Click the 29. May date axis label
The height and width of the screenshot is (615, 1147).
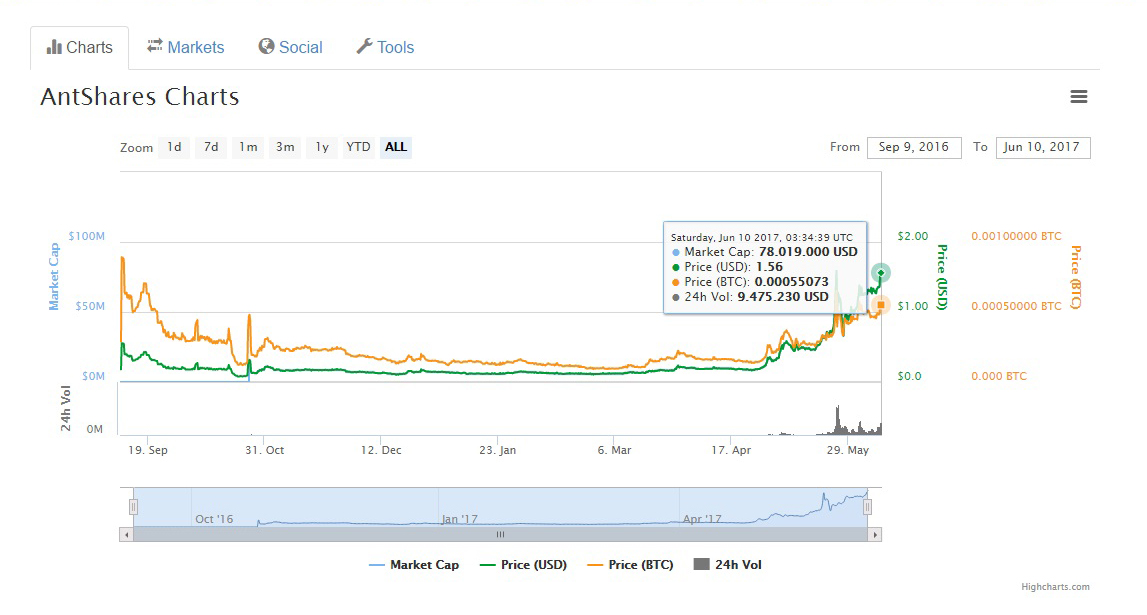(848, 450)
